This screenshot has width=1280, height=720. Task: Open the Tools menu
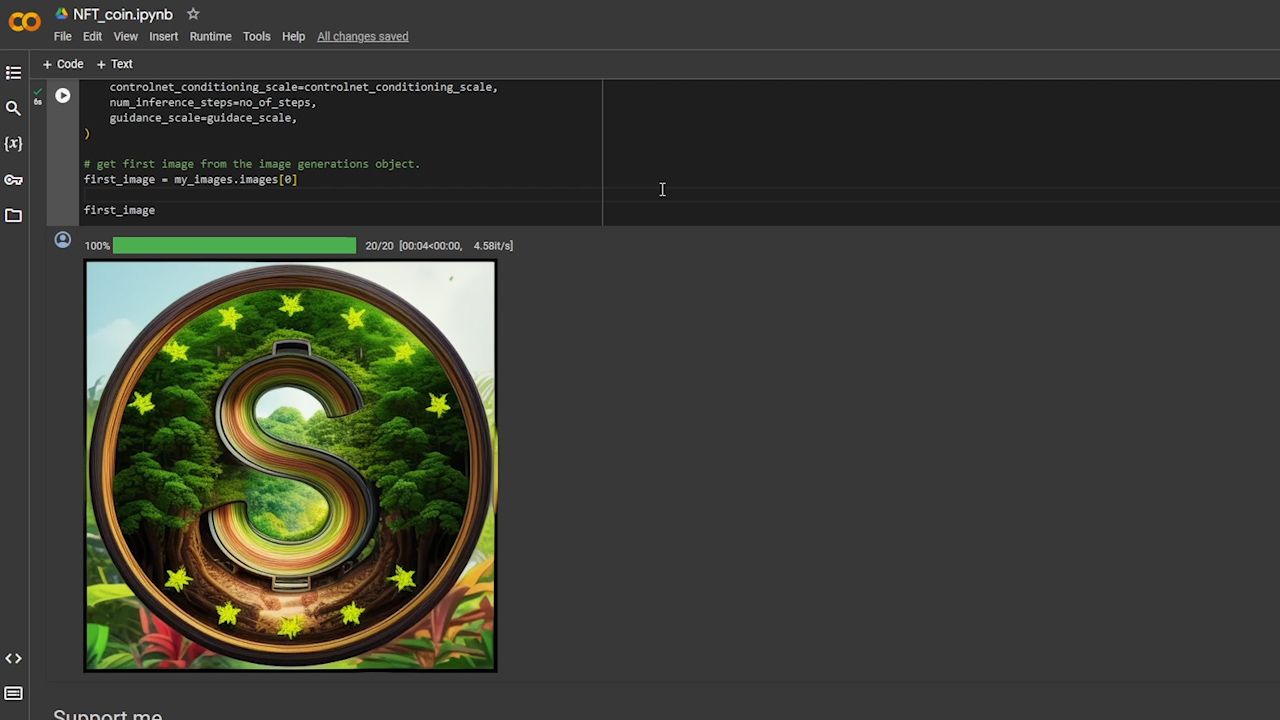coord(256,36)
